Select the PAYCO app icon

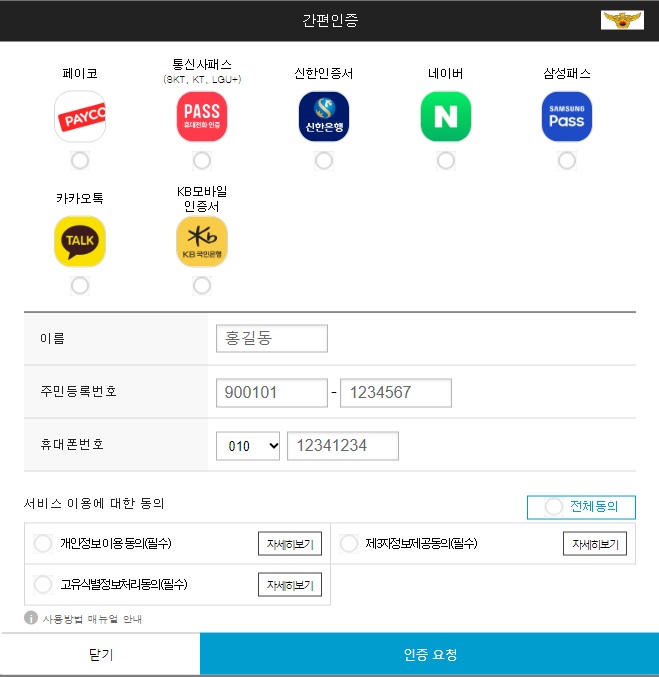(x=80, y=116)
